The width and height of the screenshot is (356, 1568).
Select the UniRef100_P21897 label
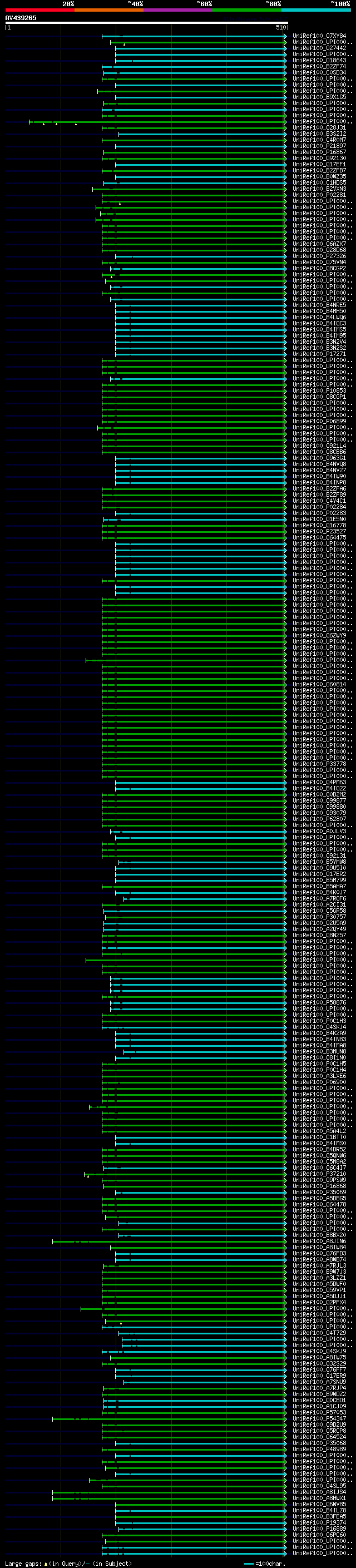tap(319, 146)
